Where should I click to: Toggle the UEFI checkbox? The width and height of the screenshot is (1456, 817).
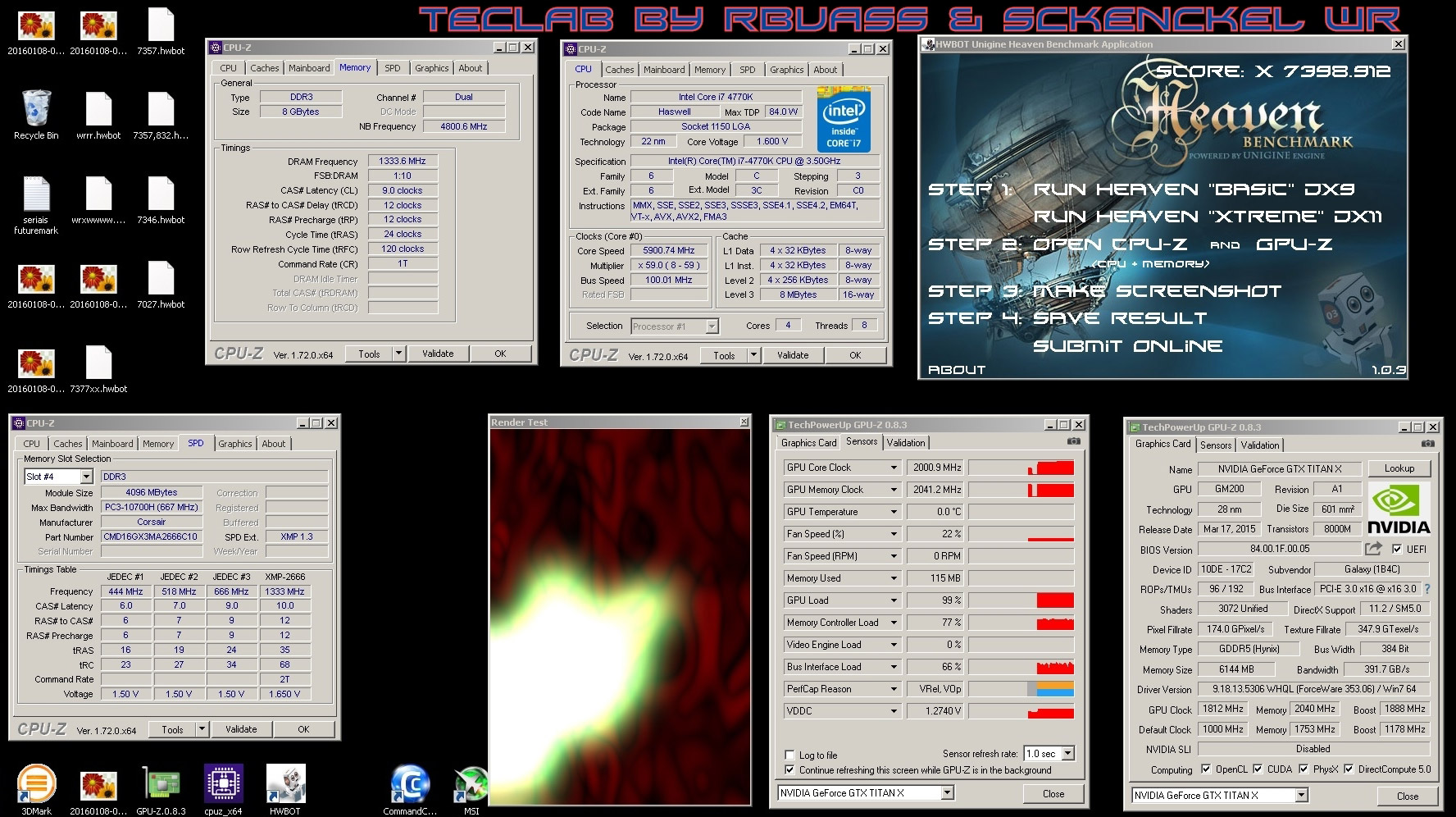[1398, 549]
